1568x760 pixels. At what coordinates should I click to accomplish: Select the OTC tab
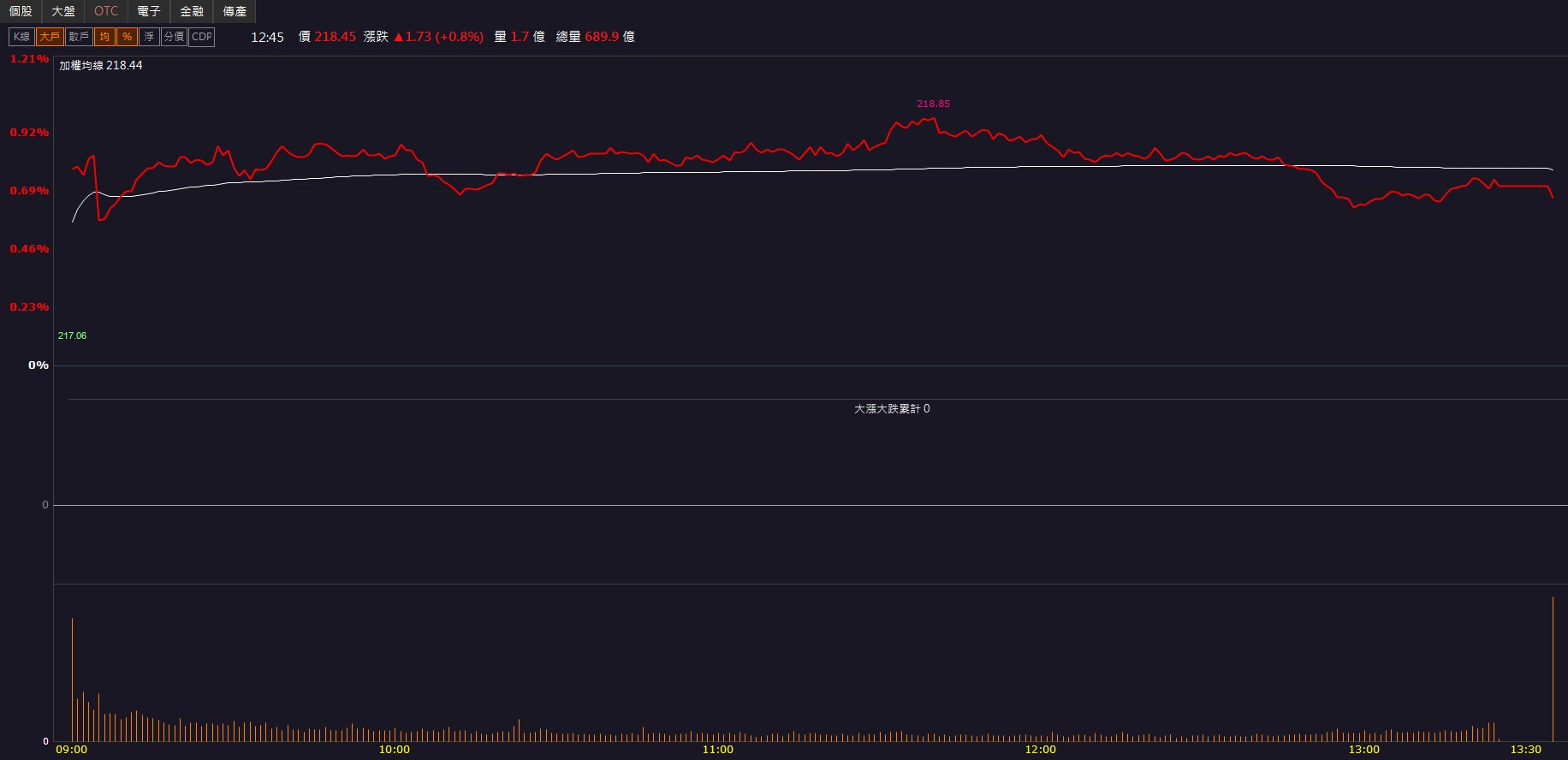[x=106, y=11]
